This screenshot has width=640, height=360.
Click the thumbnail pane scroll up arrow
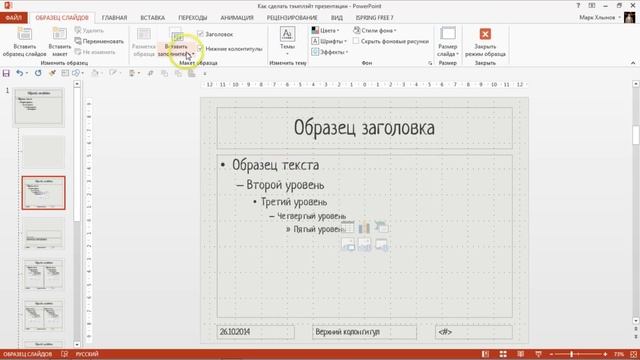point(77,84)
